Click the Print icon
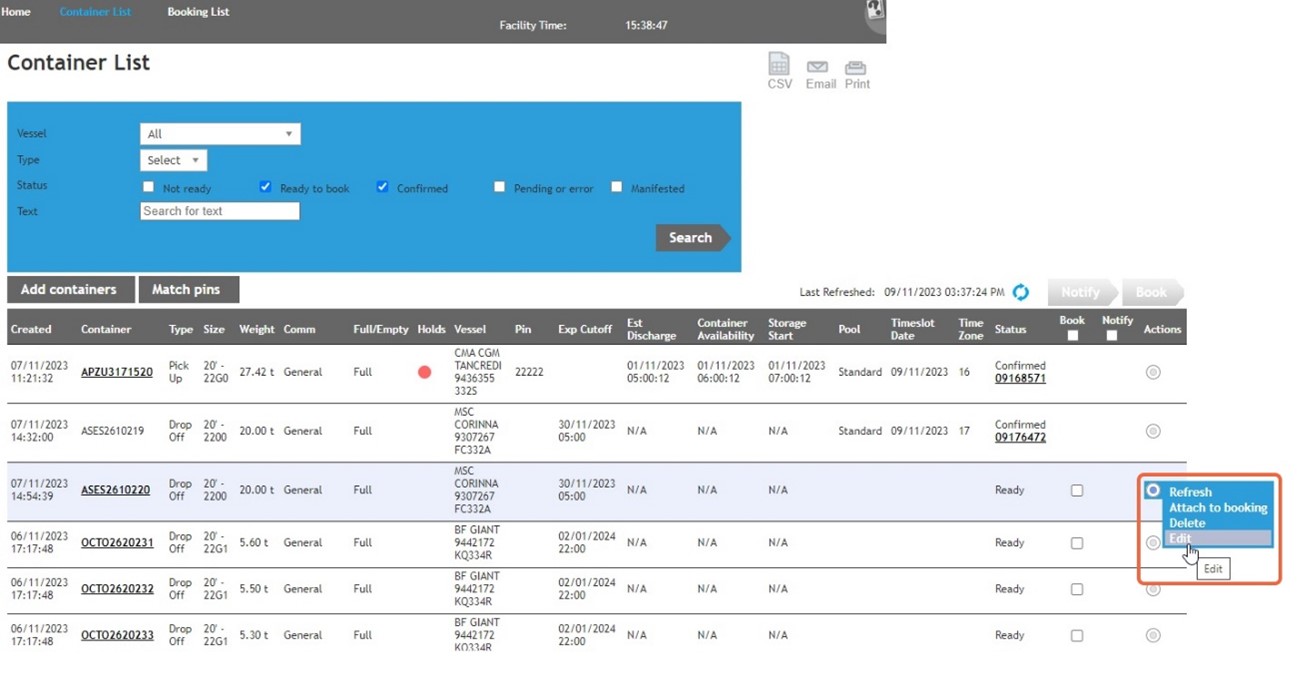The width and height of the screenshot is (1316, 693). click(856, 69)
